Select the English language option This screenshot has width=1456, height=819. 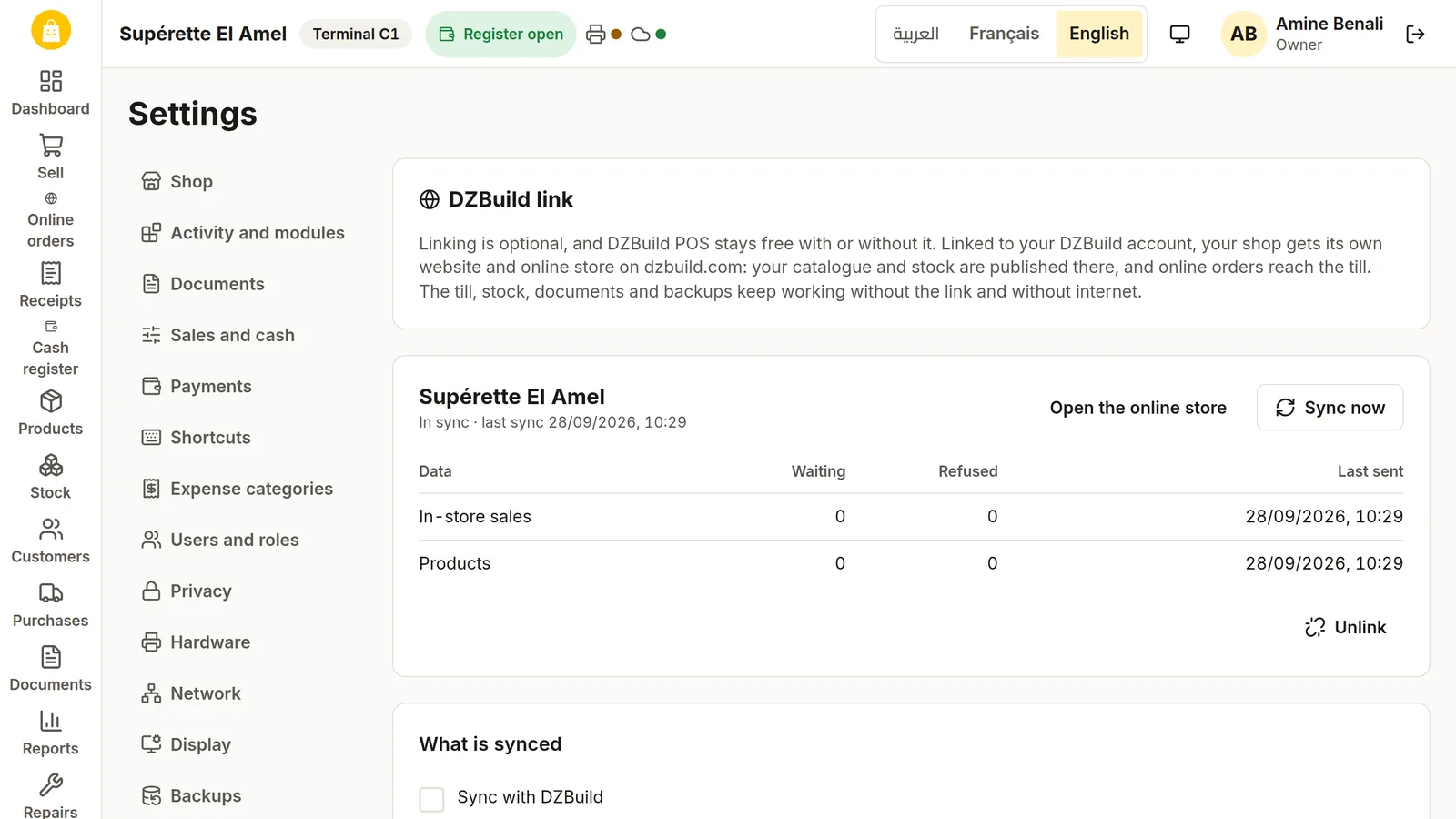(x=1099, y=34)
